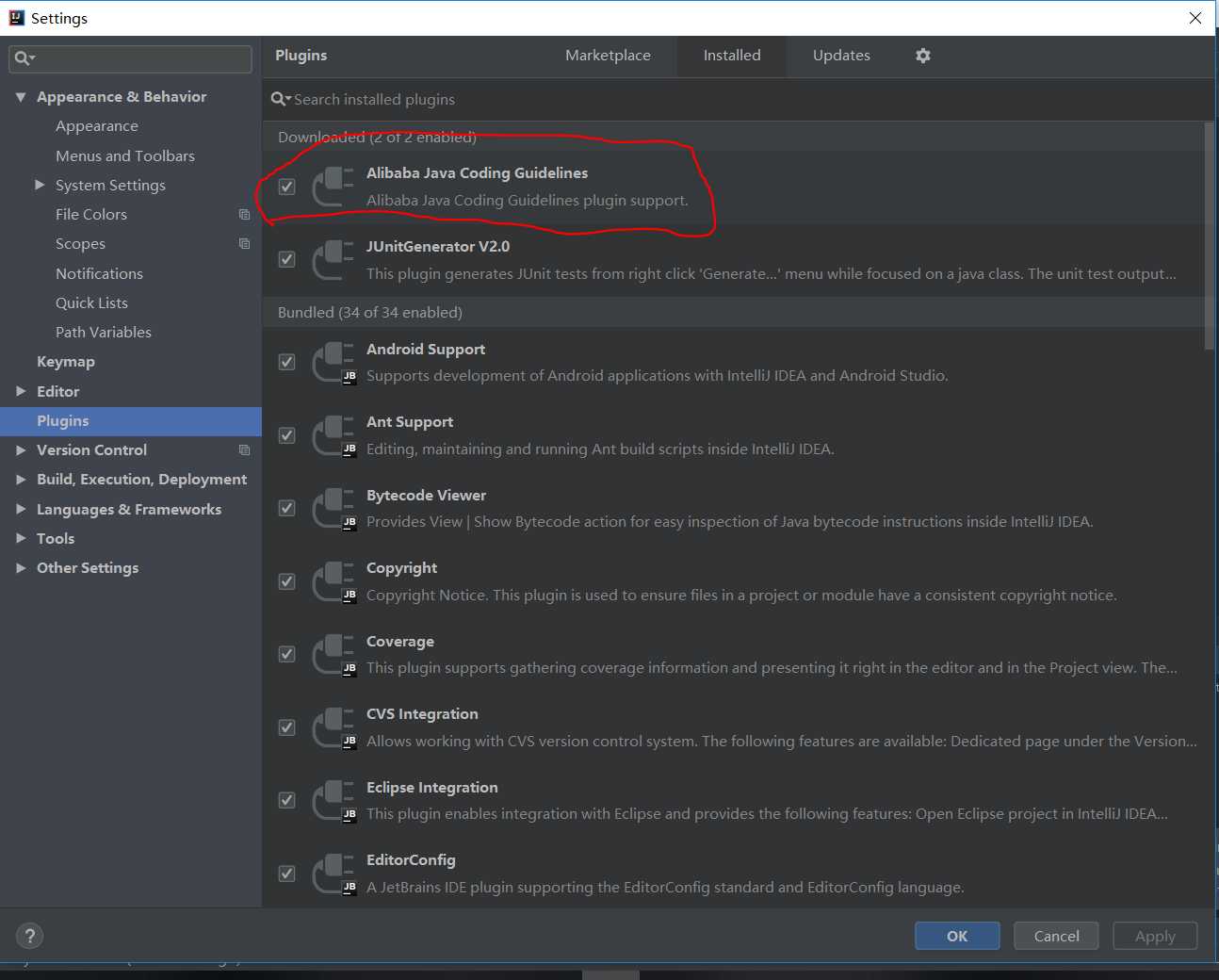This screenshot has width=1219, height=980.
Task: Uncheck the Copyright plugin checkbox
Action: (x=287, y=581)
